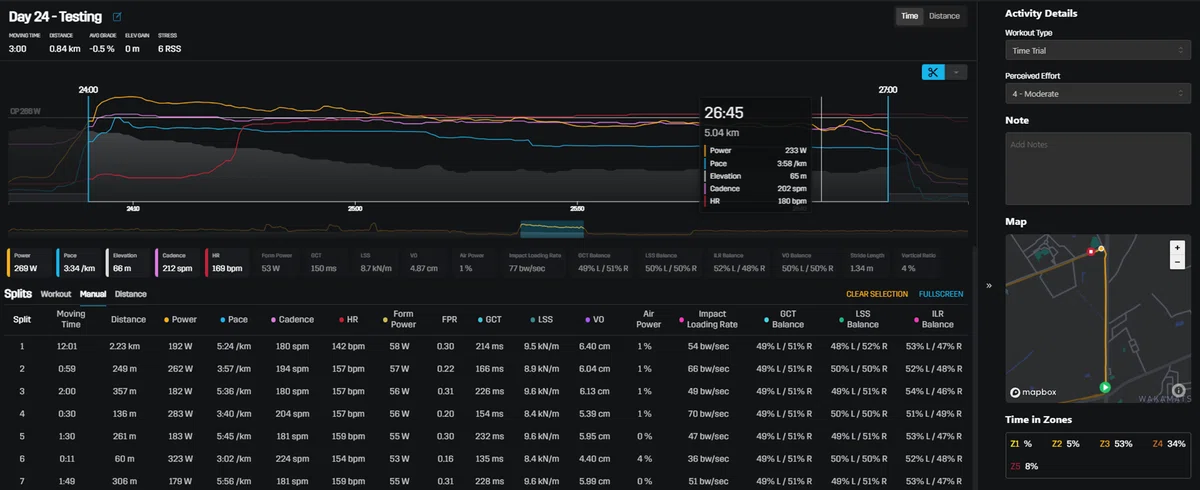Open the map info attribution icon

[x=1178, y=390]
